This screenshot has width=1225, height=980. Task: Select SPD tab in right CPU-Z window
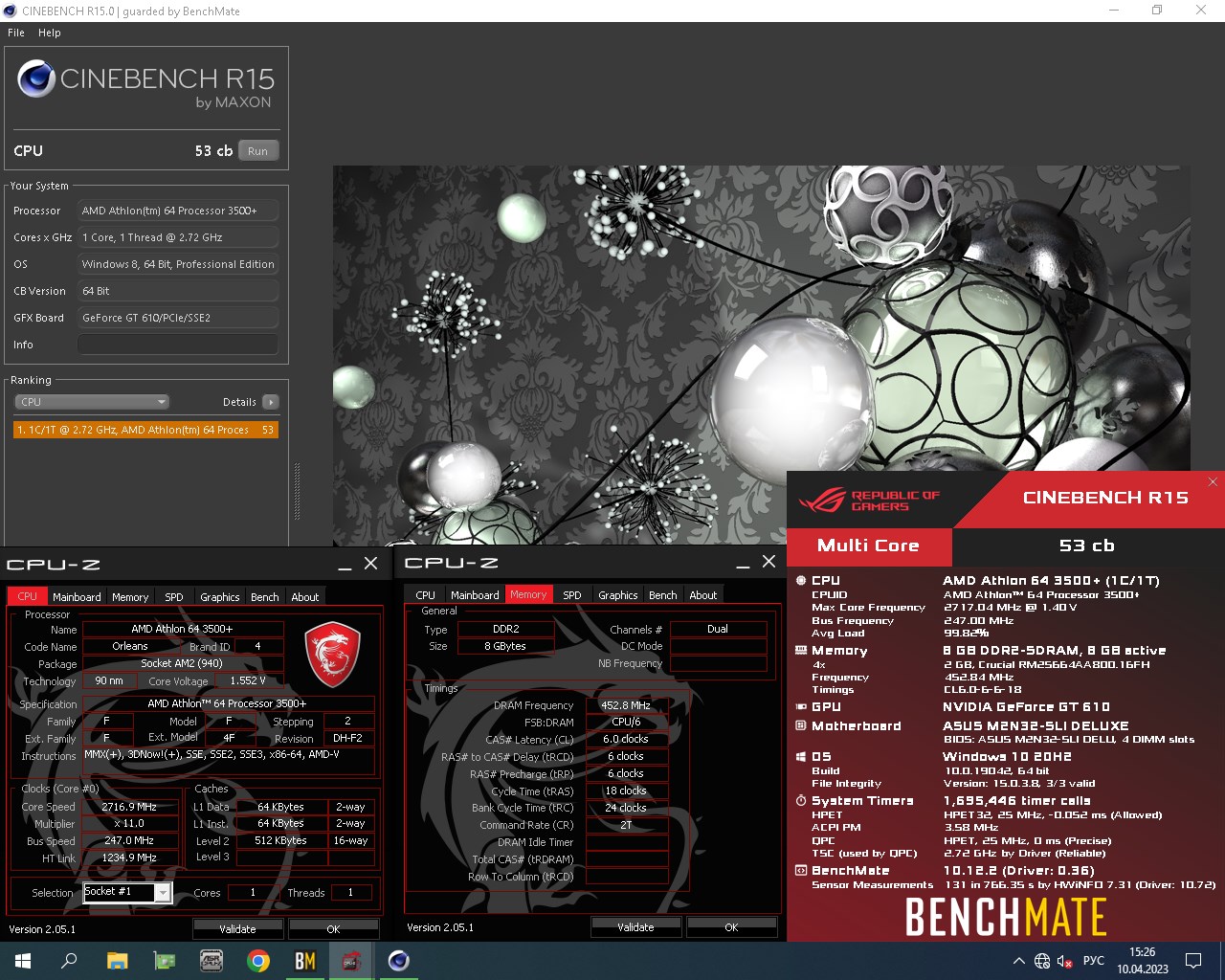[572, 594]
